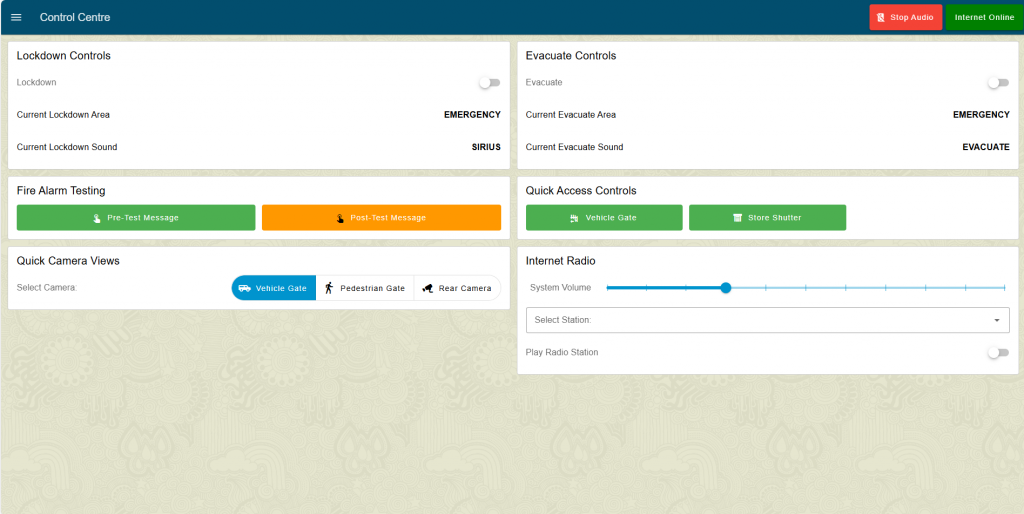Click the hand icon on Pre-Test Message

pyautogui.click(x=97, y=218)
